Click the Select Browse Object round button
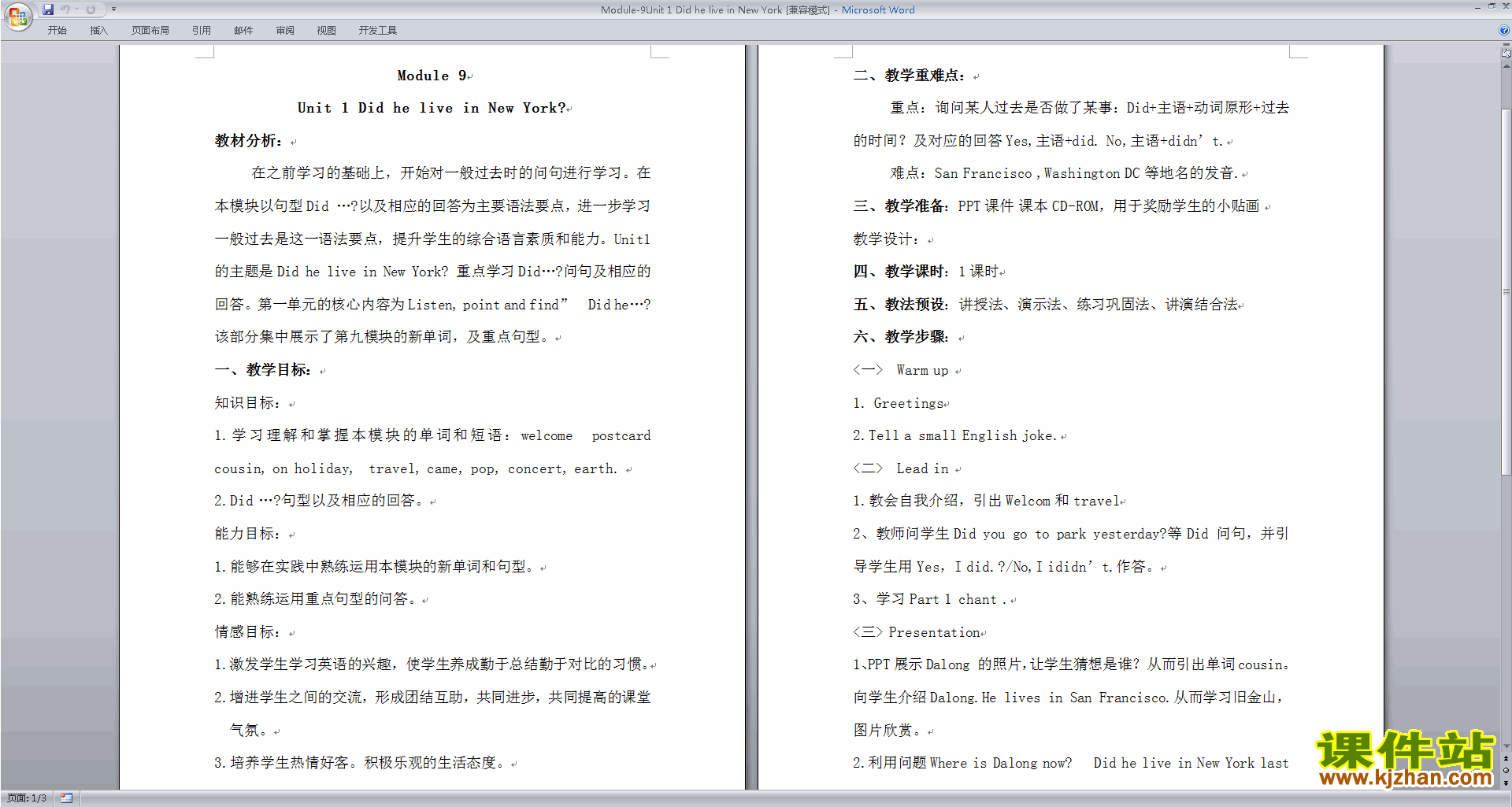 pyautogui.click(x=1506, y=771)
